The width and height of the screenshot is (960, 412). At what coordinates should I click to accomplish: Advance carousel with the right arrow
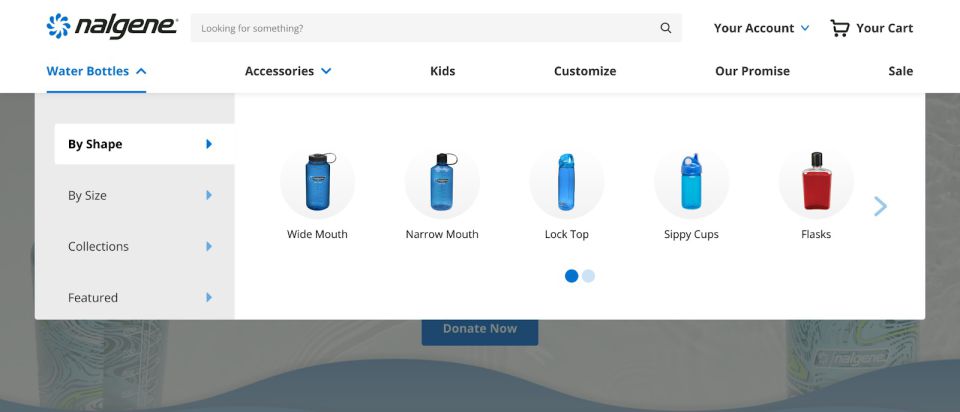[x=880, y=207]
